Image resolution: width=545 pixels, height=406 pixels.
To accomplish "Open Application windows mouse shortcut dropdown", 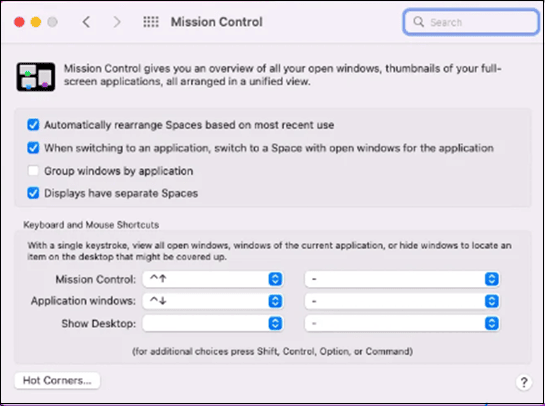I will tap(402, 301).
